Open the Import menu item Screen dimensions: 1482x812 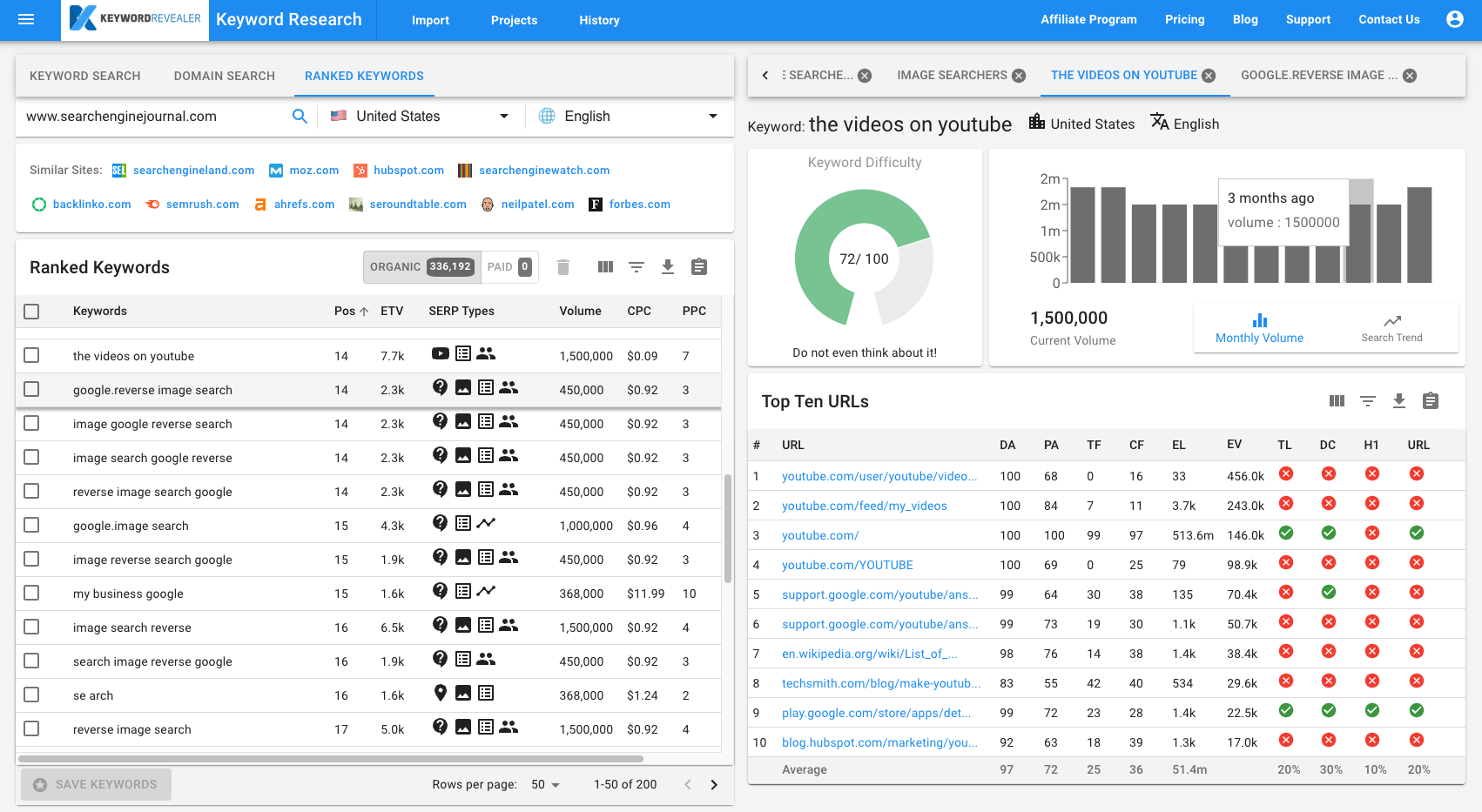[430, 20]
